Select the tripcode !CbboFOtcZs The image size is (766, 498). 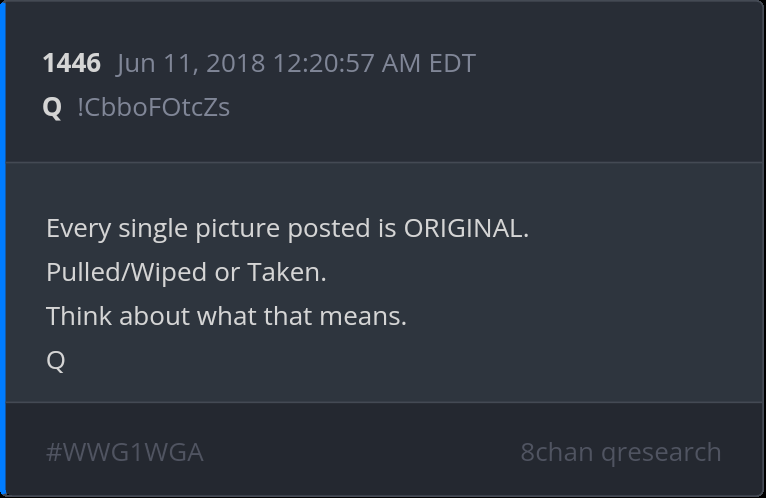(154, 108)
